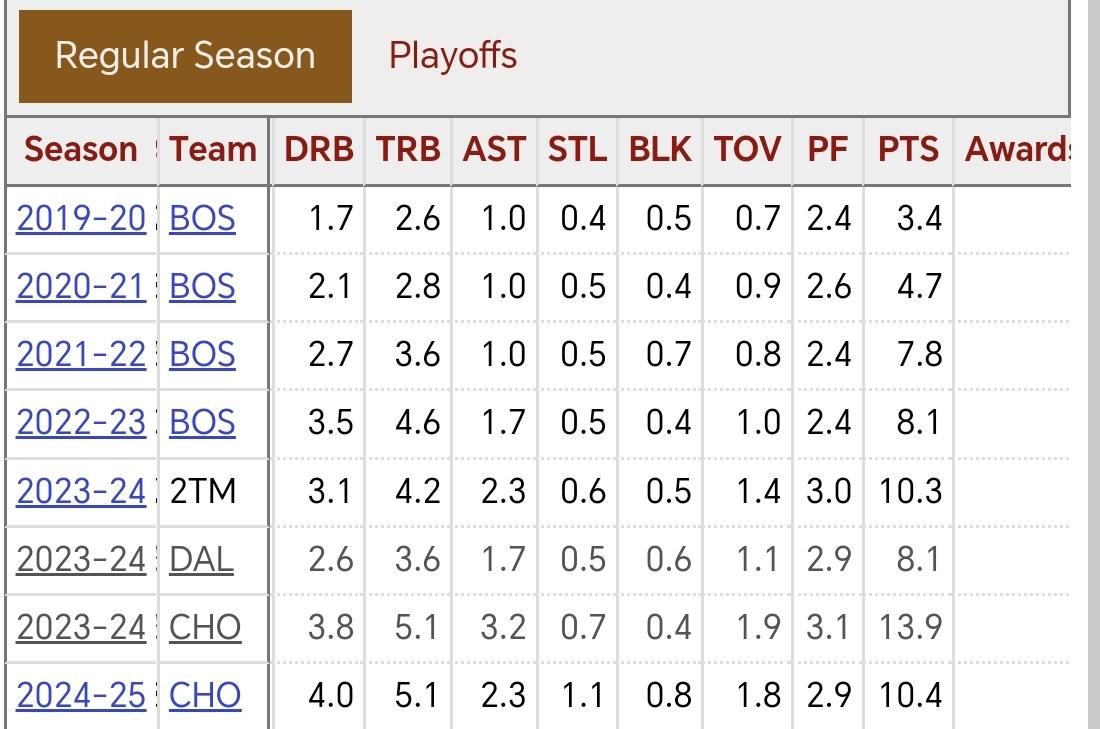Sort table by STL column header

coord(577,149)
